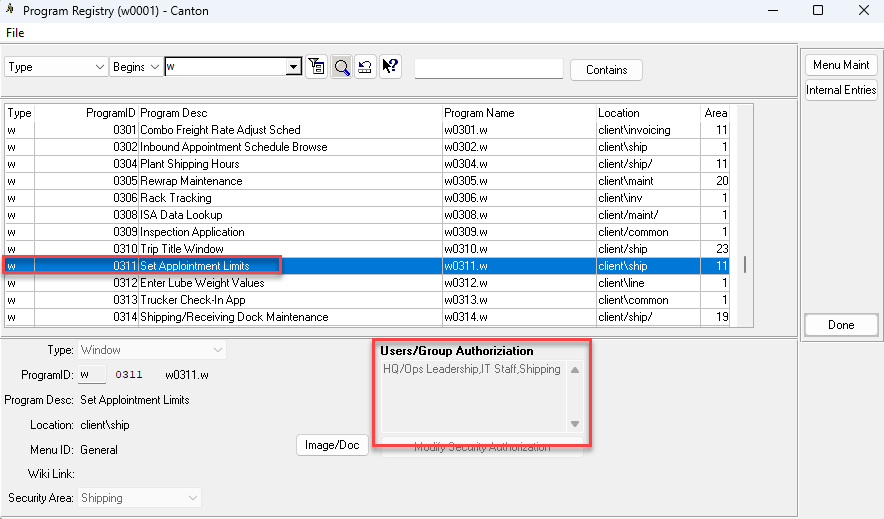The image size is (884, 519).
Task: Click the Location value client\ship in details
Action: (105, 425)
